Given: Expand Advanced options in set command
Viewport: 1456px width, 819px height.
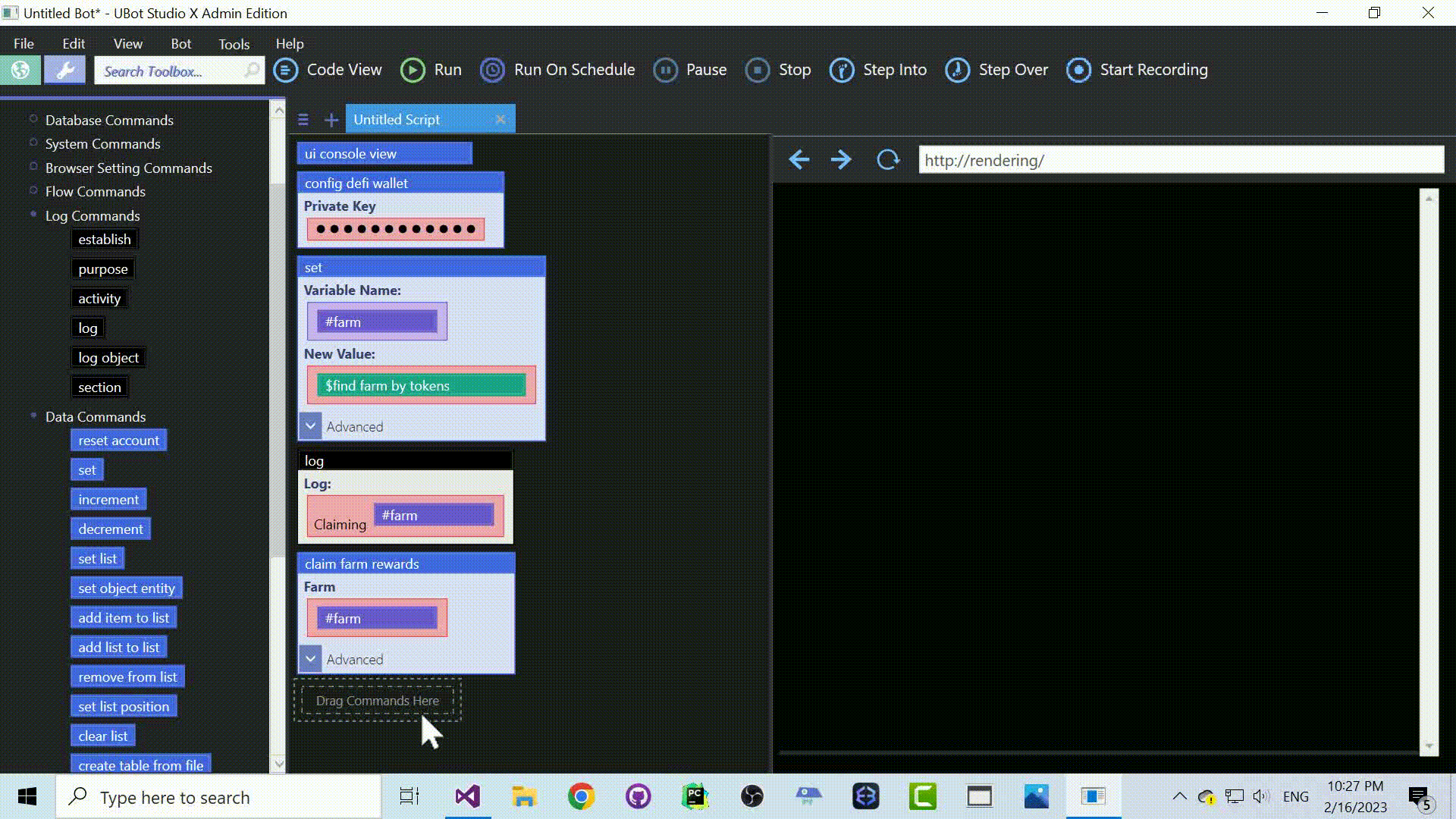Looking at the screenshot, I should 310,426.
